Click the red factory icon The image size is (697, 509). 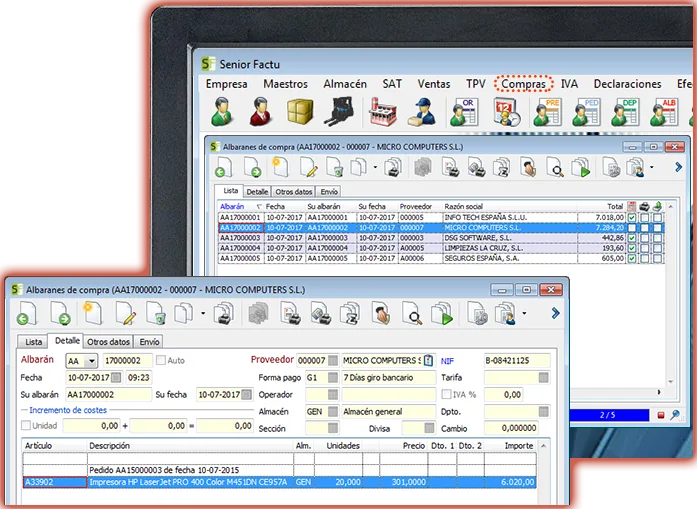(x=382, y=112)
